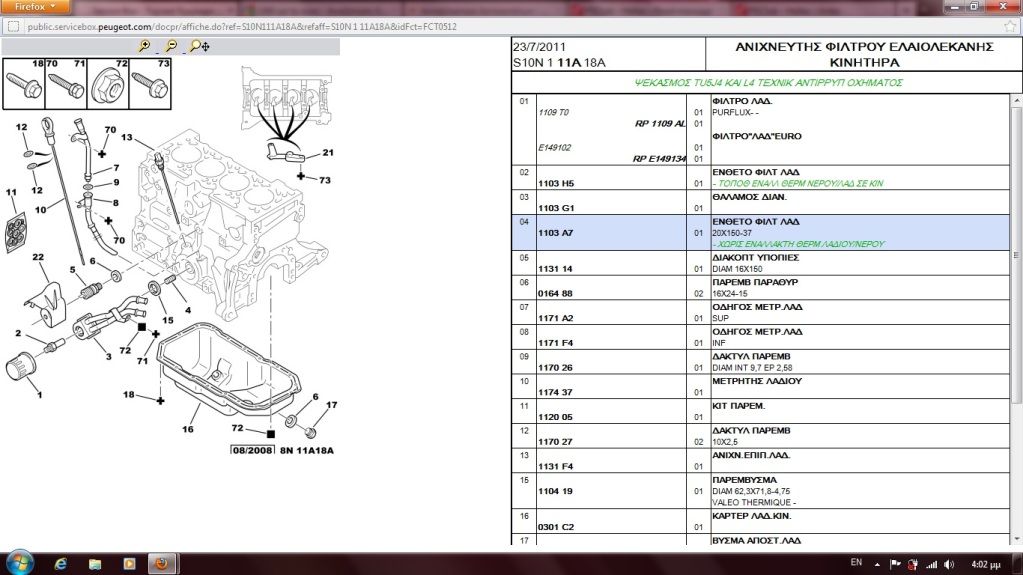Open the Action Center flag icon
Viewport: 1023px width, 575px height.
[x=895, y=564]
